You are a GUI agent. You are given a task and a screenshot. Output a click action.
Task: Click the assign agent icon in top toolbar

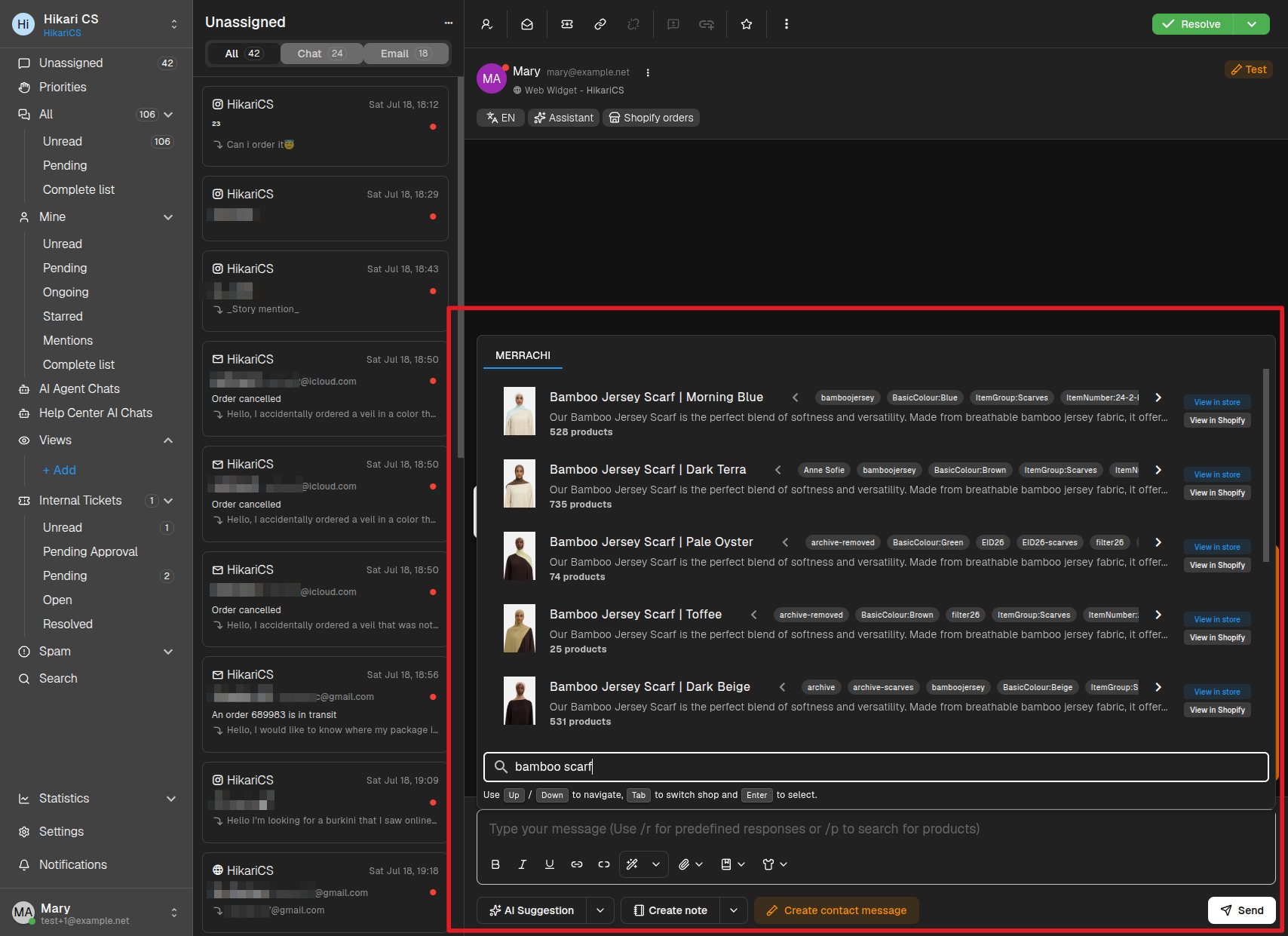[487, 24]
